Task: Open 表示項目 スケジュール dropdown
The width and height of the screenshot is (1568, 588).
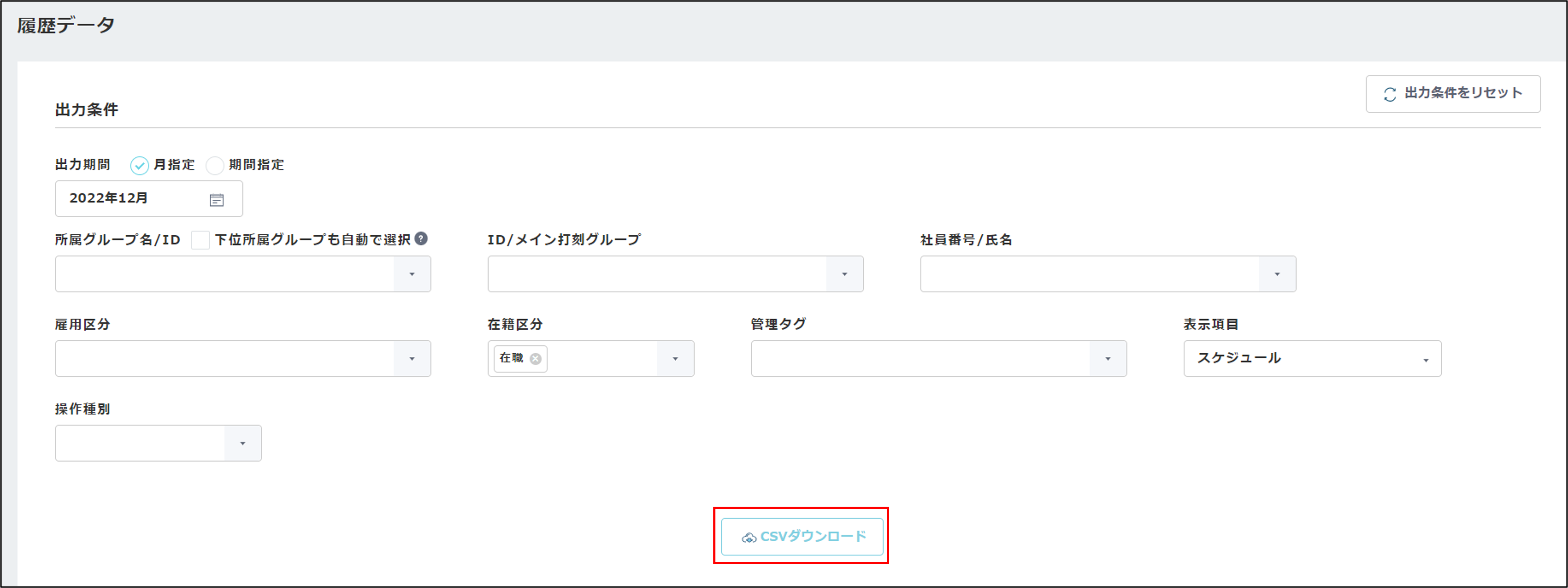Action: (x=1312, y=359)
